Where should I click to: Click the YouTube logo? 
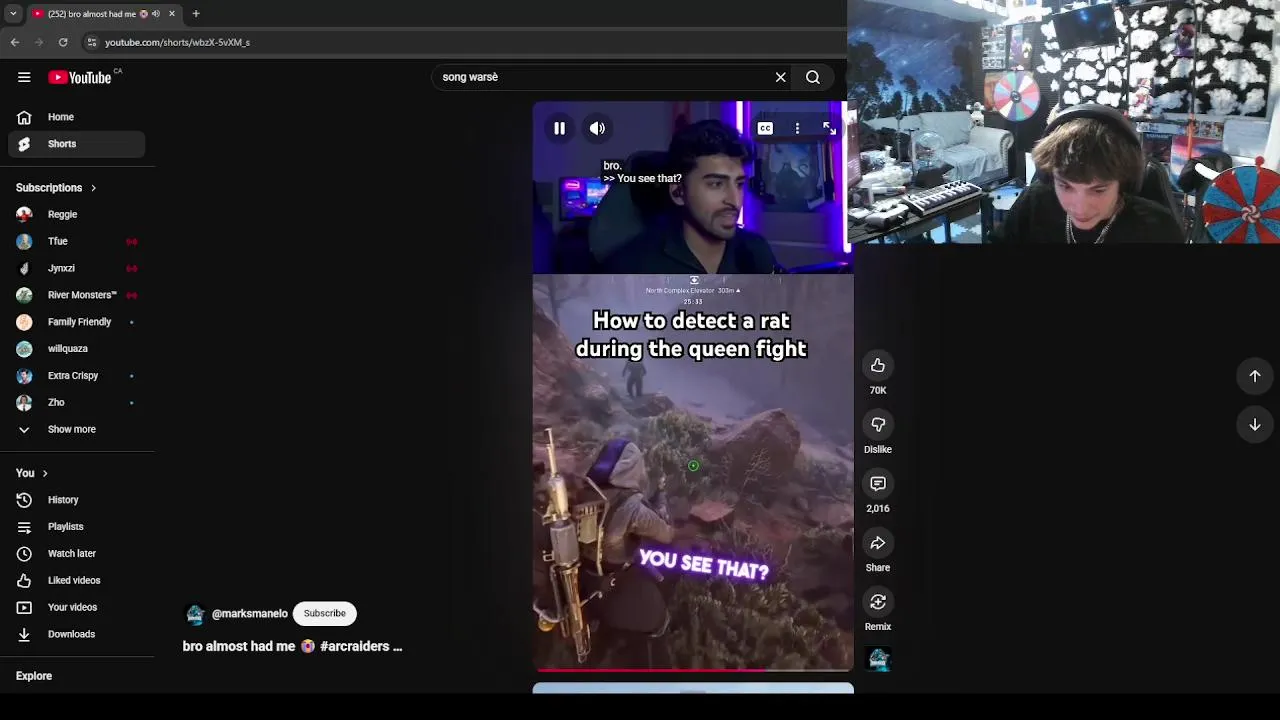[x=80, y=77]
